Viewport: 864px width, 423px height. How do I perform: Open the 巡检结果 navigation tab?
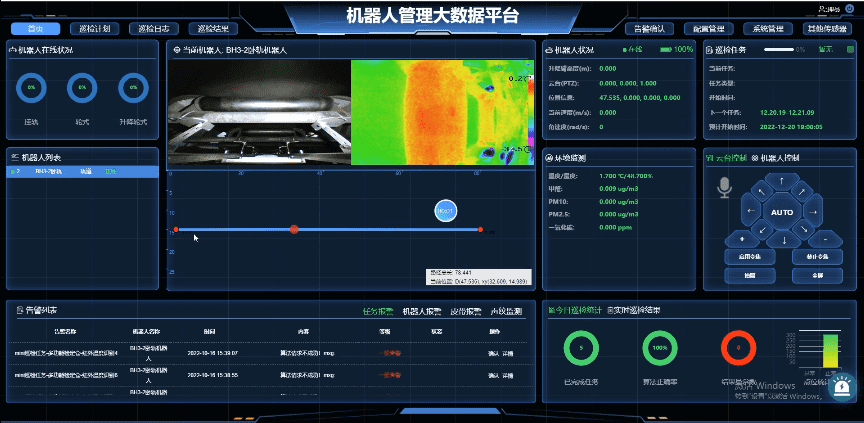pyautogui.click(x=213, y=29)
